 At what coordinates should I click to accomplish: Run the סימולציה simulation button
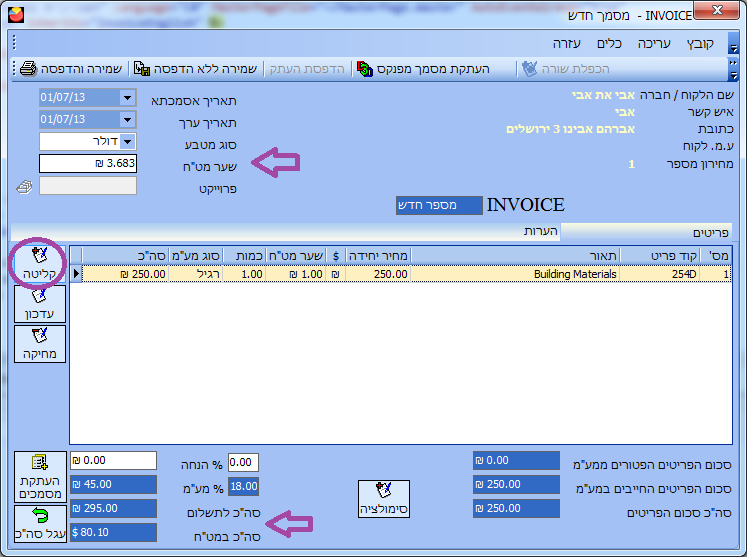pos(383,498)
